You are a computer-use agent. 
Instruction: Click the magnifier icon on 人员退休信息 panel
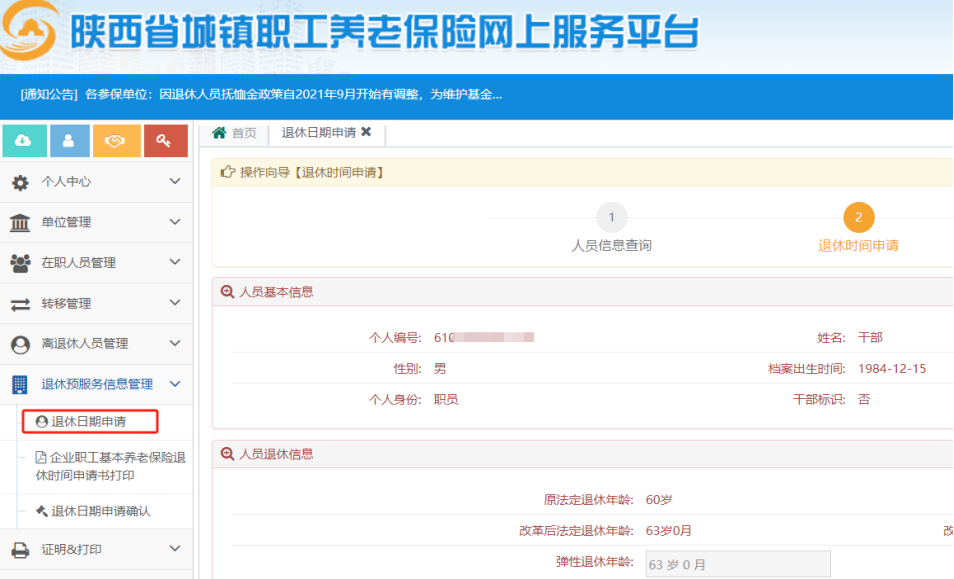point(223,455)
